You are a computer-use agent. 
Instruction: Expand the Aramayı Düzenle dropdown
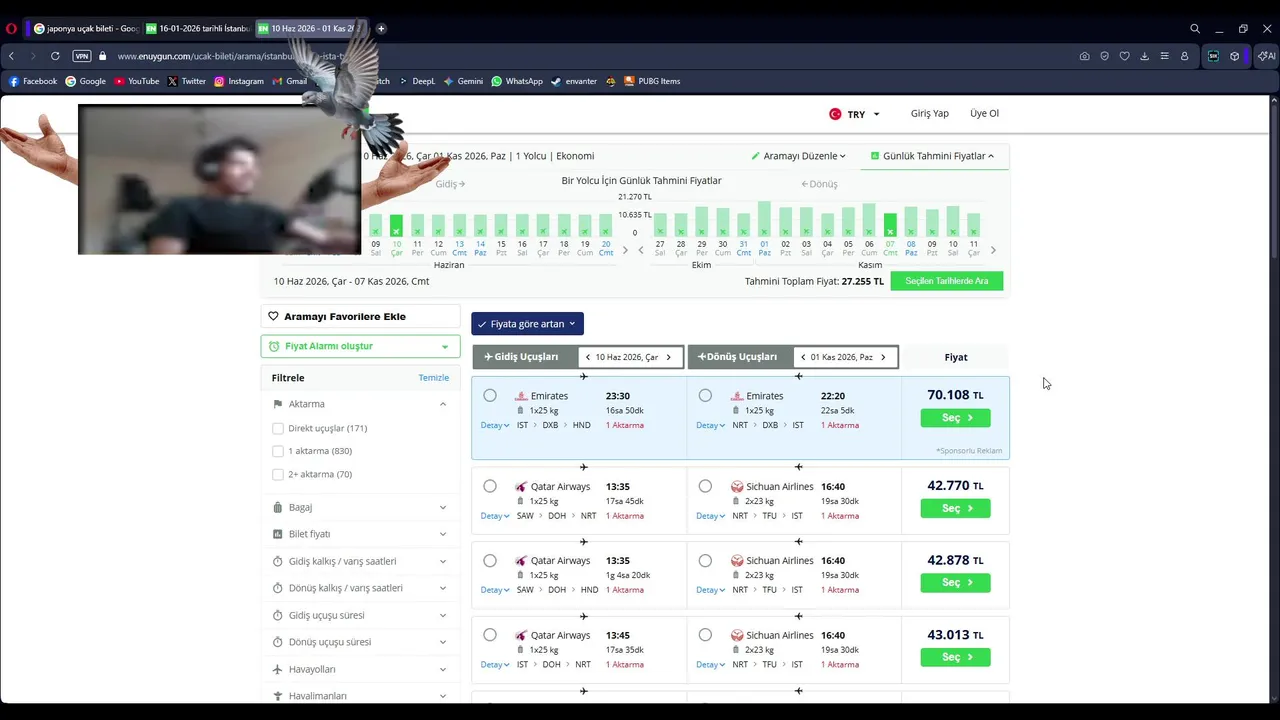pos(799,156)
